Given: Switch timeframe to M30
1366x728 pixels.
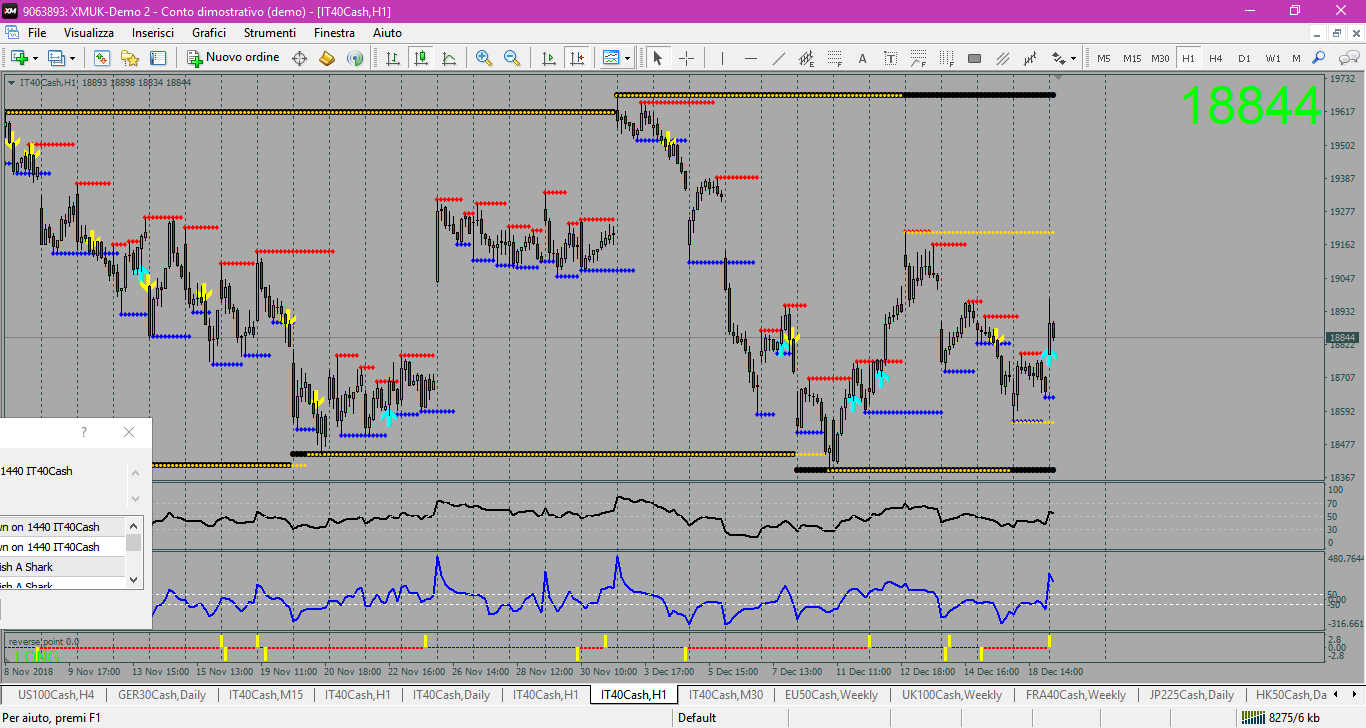Looking at the screenshot, I should (1160, 58).
